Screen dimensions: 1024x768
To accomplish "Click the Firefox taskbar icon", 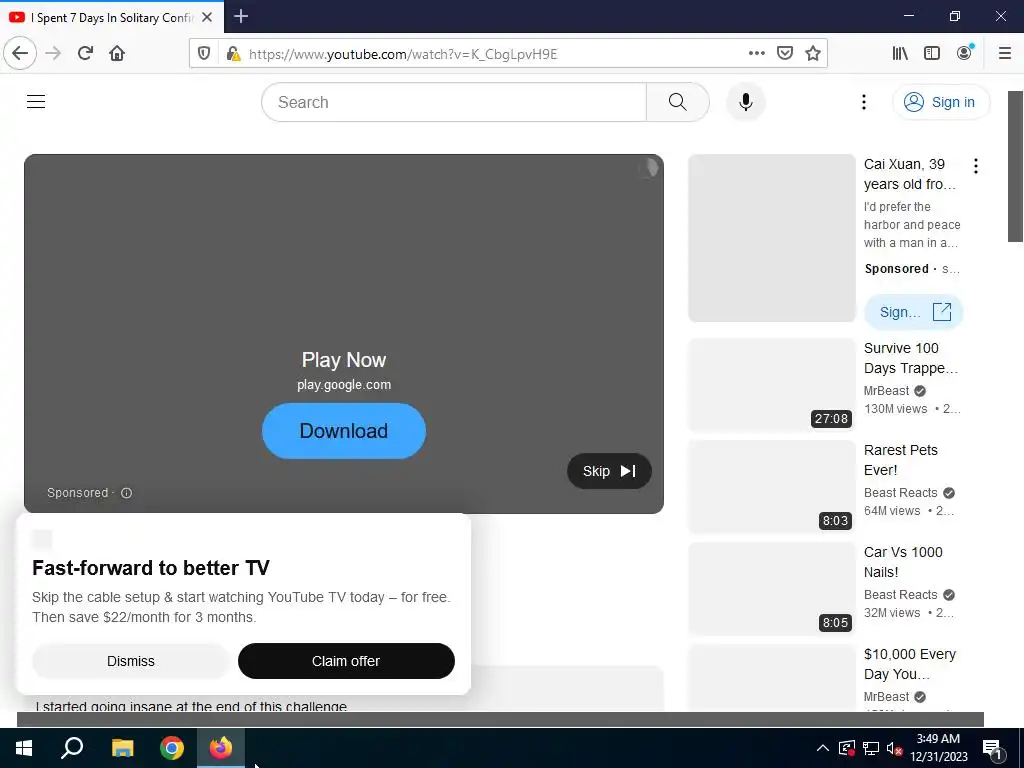I will tap(221, 748).
